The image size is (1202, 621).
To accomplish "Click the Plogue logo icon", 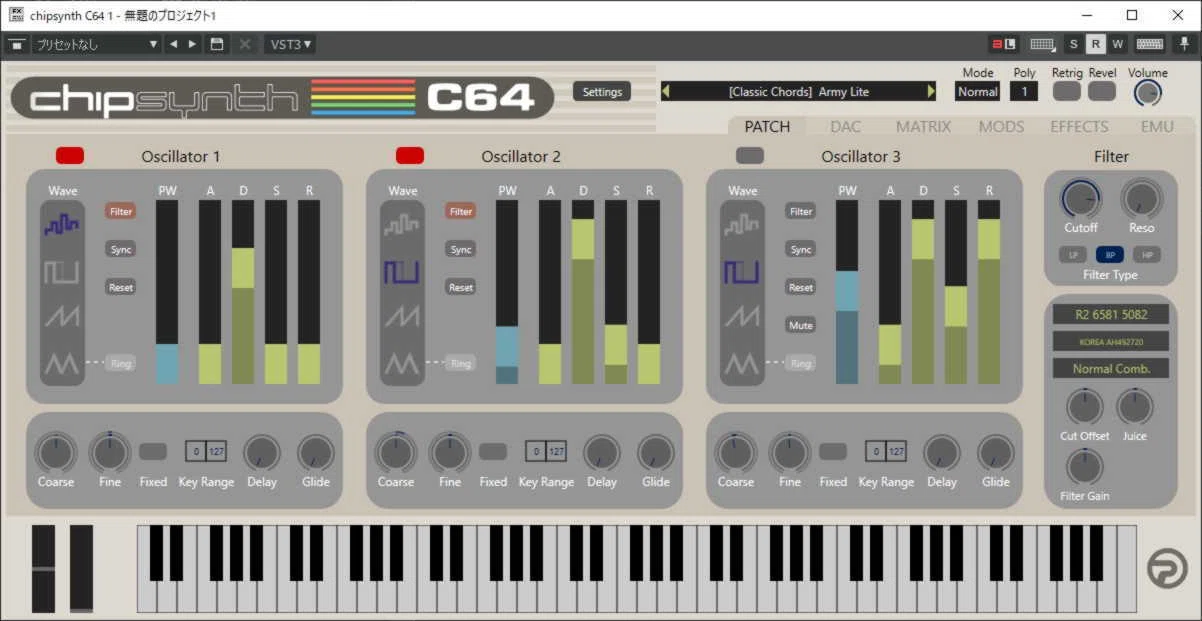I will [x=1167, y=568].
